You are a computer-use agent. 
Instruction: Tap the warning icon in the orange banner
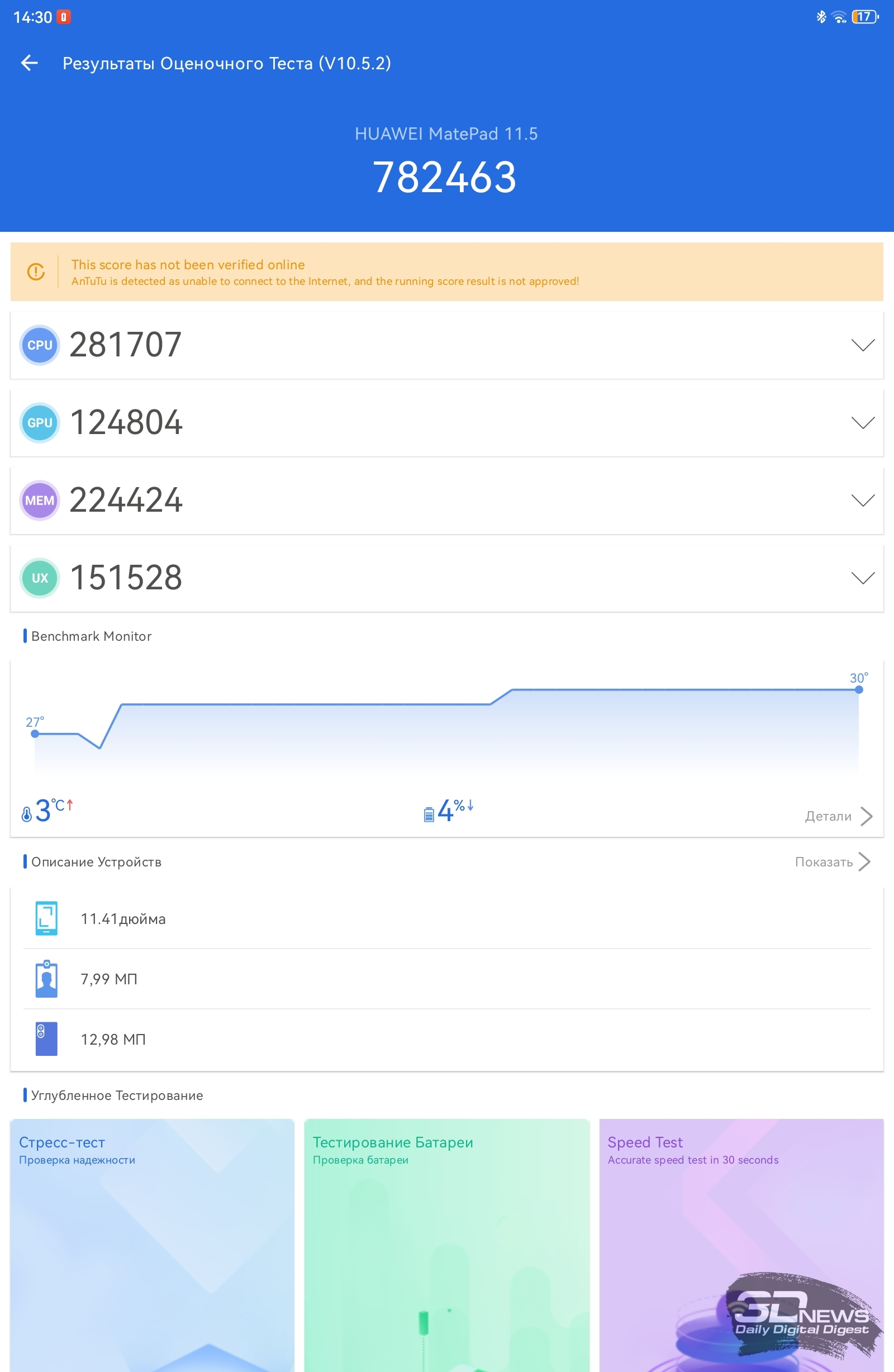click(36, 271)
